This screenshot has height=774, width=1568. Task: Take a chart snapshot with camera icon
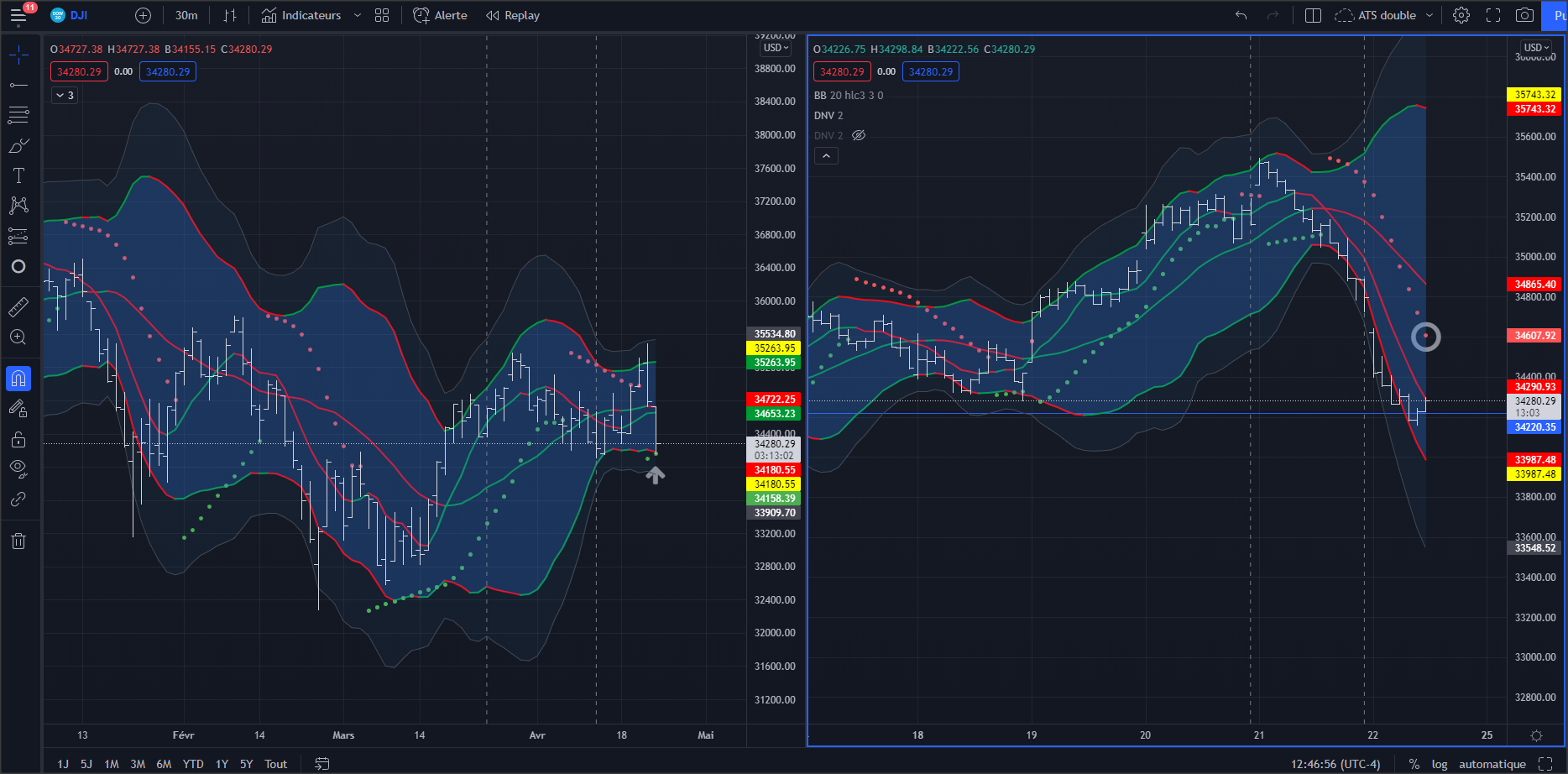(1525, 15)
